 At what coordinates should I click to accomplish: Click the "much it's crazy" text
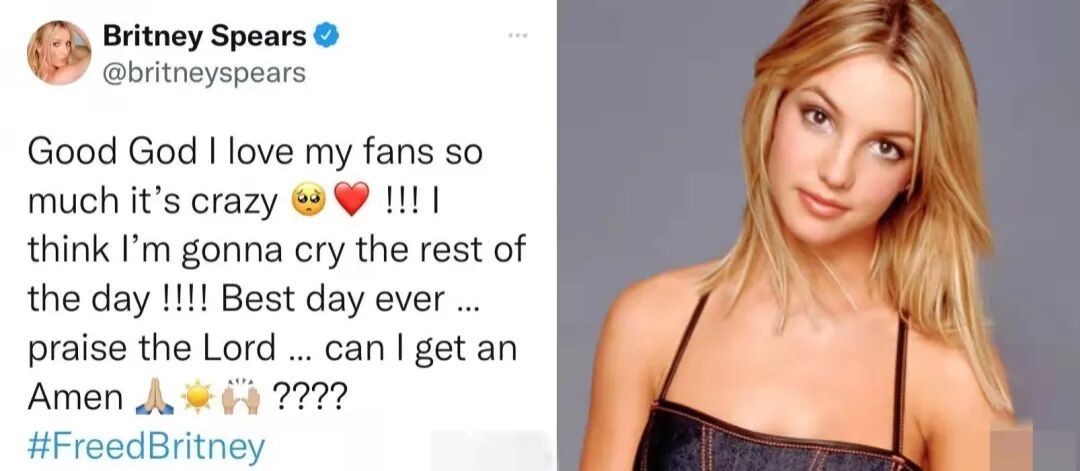(152, 202)
